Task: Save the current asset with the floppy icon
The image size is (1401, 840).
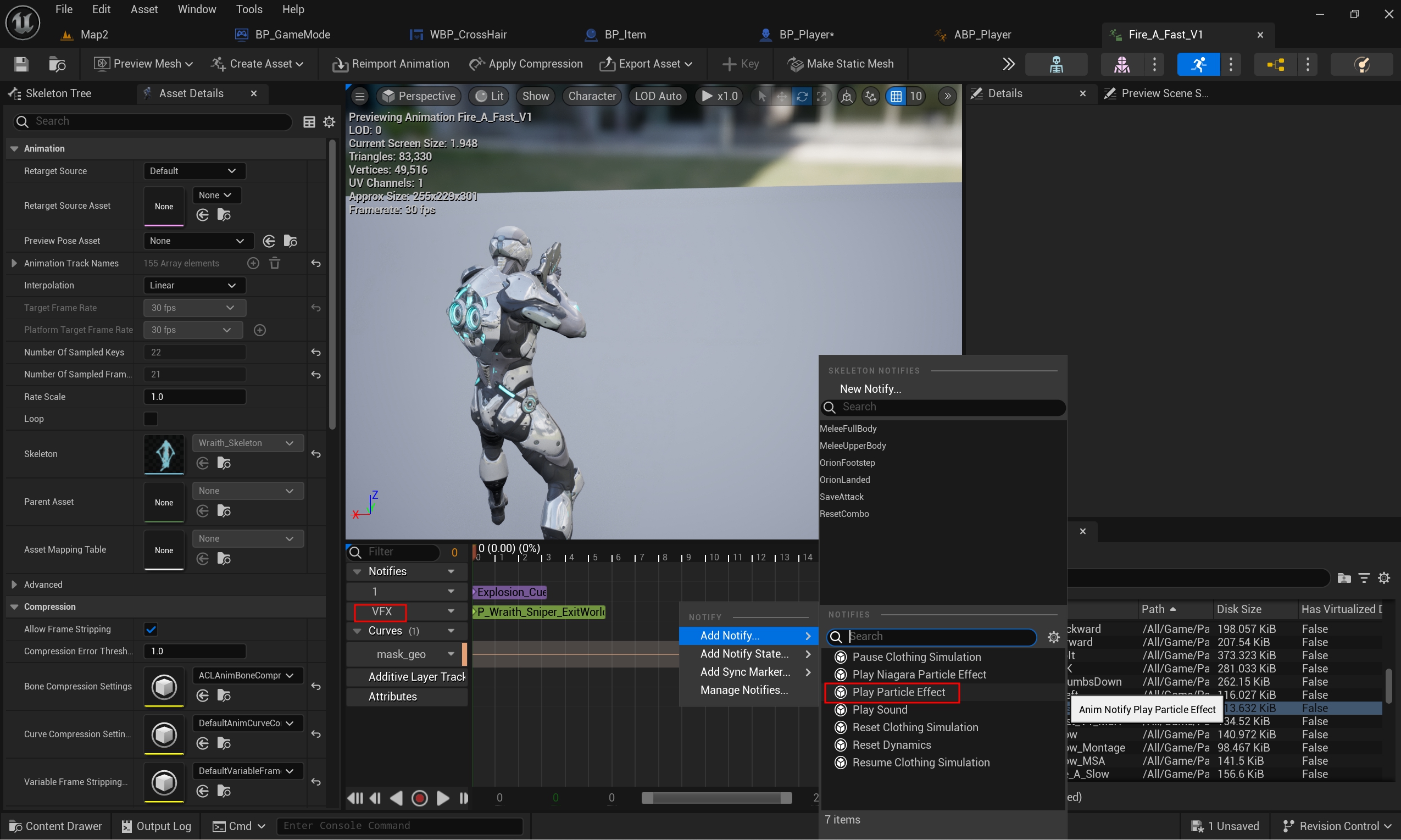Action: (21, 64)
